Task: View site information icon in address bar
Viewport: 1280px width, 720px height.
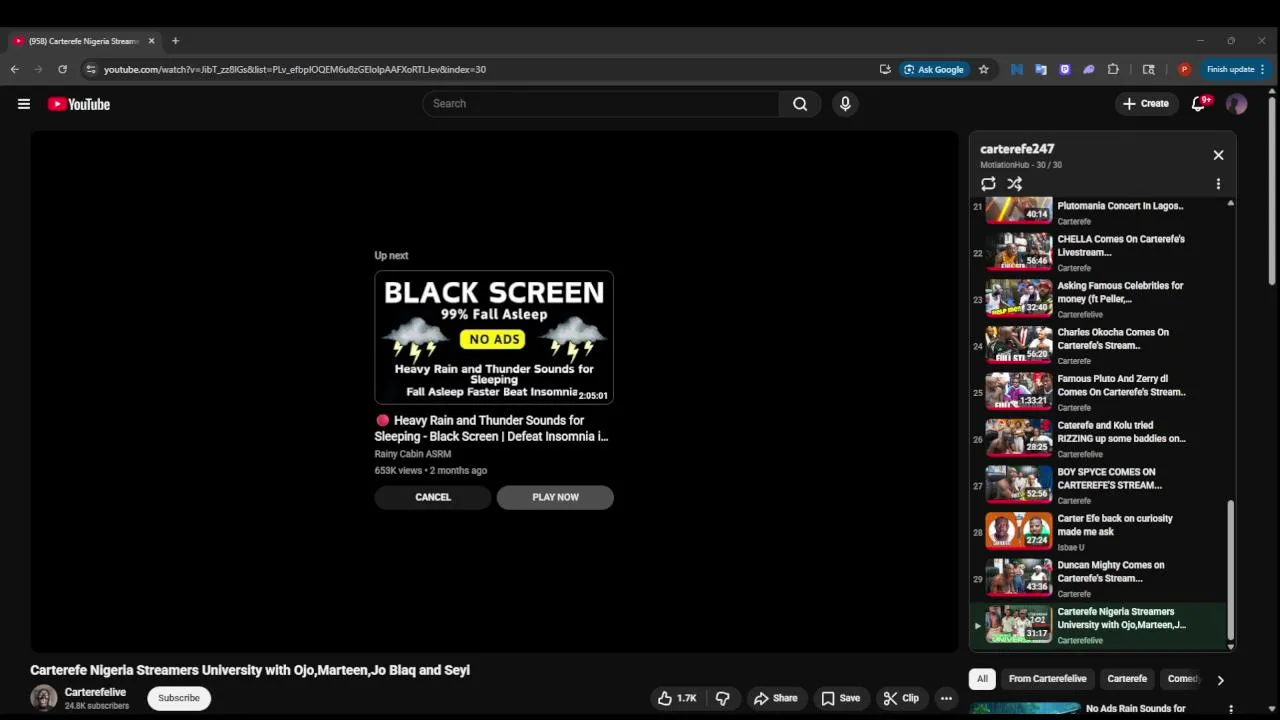Action: (x=90, y=69)
